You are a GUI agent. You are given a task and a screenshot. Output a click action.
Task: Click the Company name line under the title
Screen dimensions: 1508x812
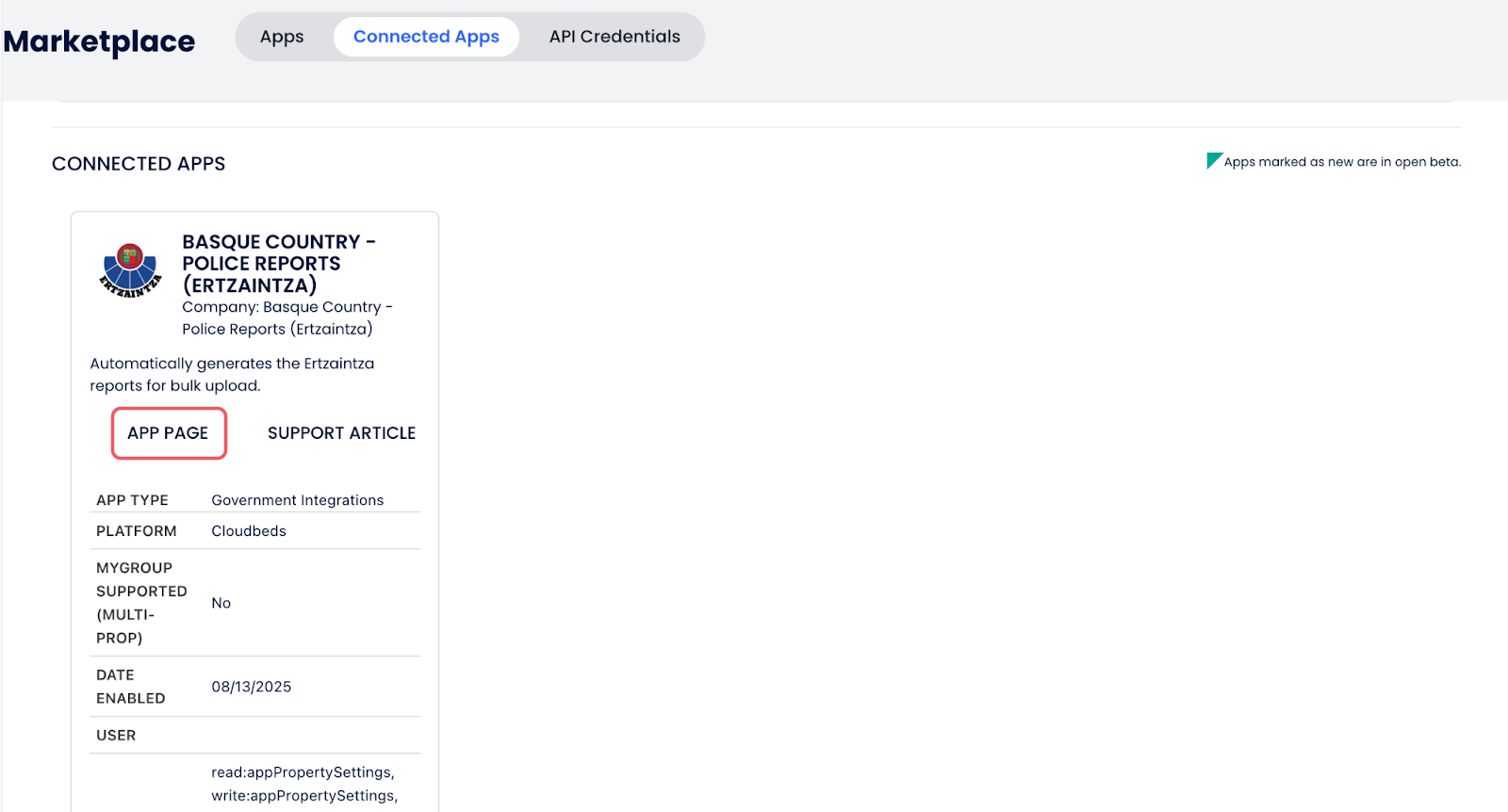click(x=286, y=317)
